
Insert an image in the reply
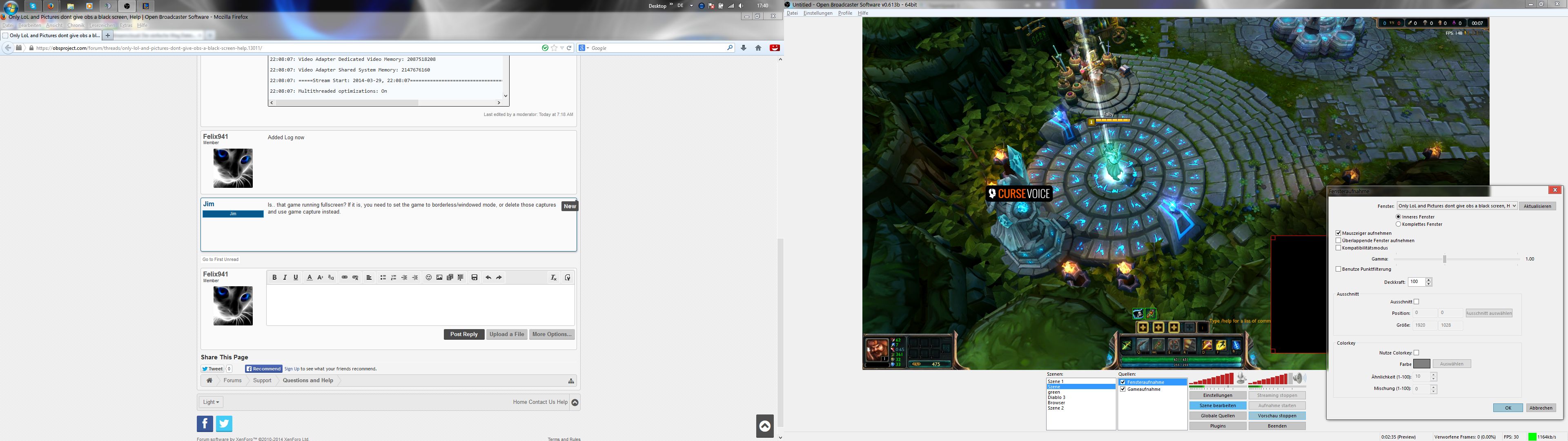pos(439,278)
